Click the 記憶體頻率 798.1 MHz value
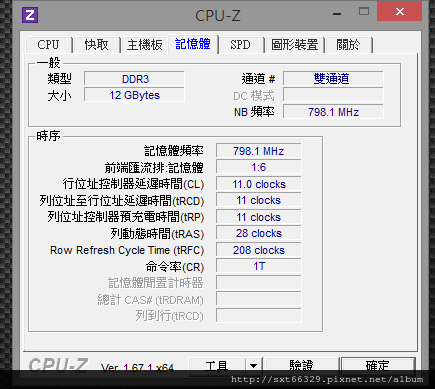The image size is (435, 389). (x=259, y=151)
